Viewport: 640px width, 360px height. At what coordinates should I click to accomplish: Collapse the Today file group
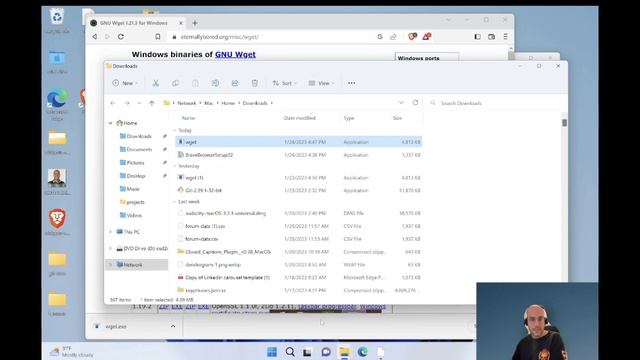(175, 131)
